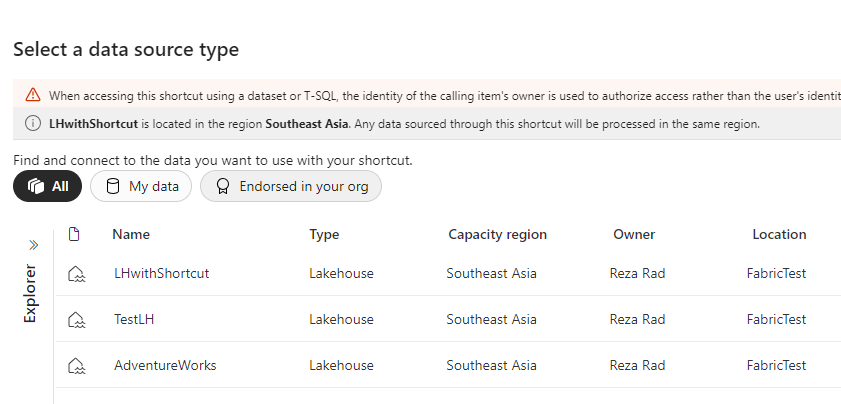This screenshot has height=404, width=841.
Task: Switch to the My data filter
Action: point(141,186)
